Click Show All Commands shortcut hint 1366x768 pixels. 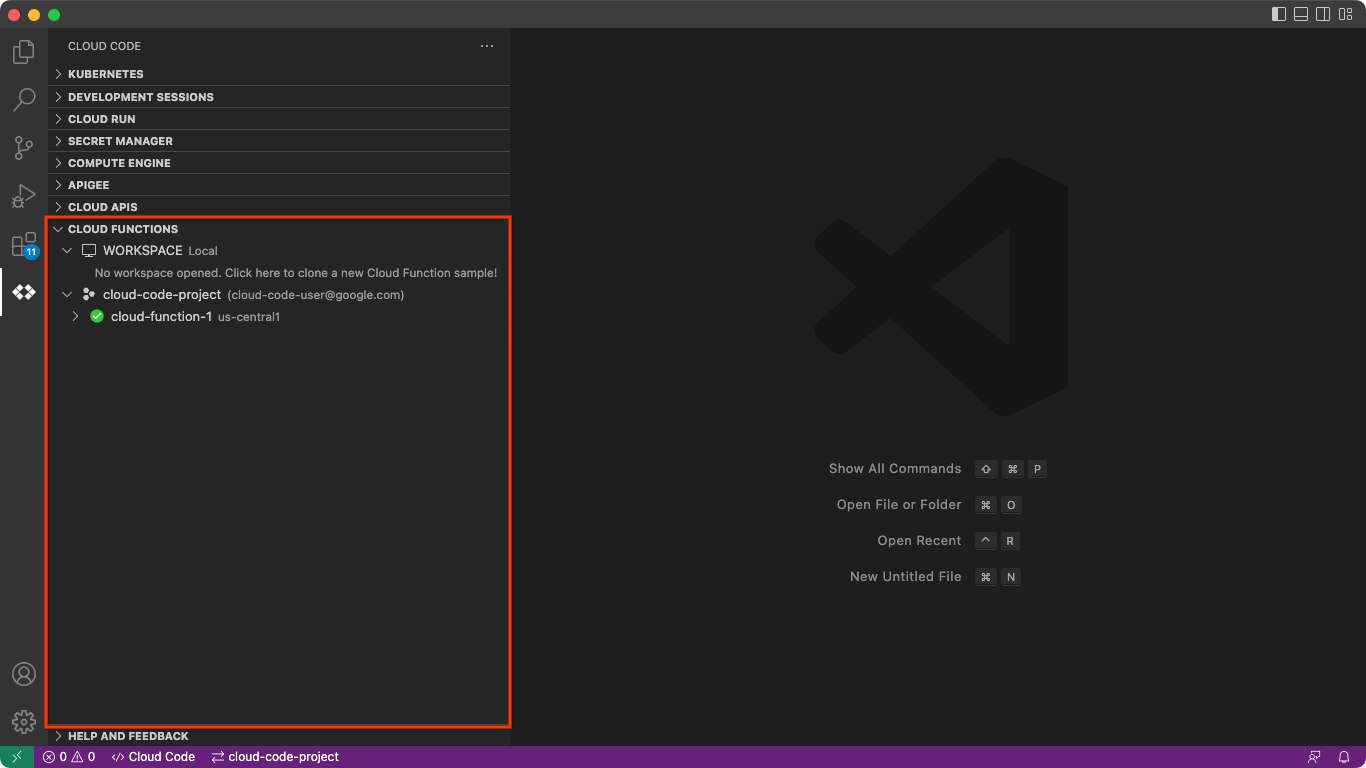tap(937, 469)
